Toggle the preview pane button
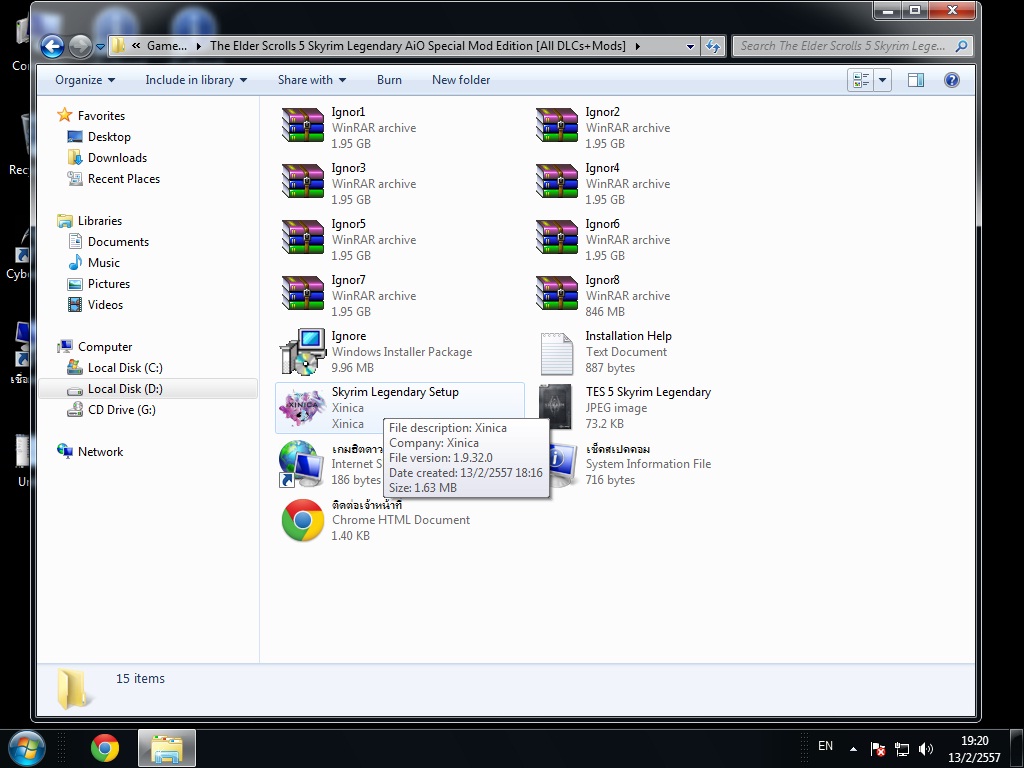The width and height of the screenshot is (1024, 768). (916, 80)
